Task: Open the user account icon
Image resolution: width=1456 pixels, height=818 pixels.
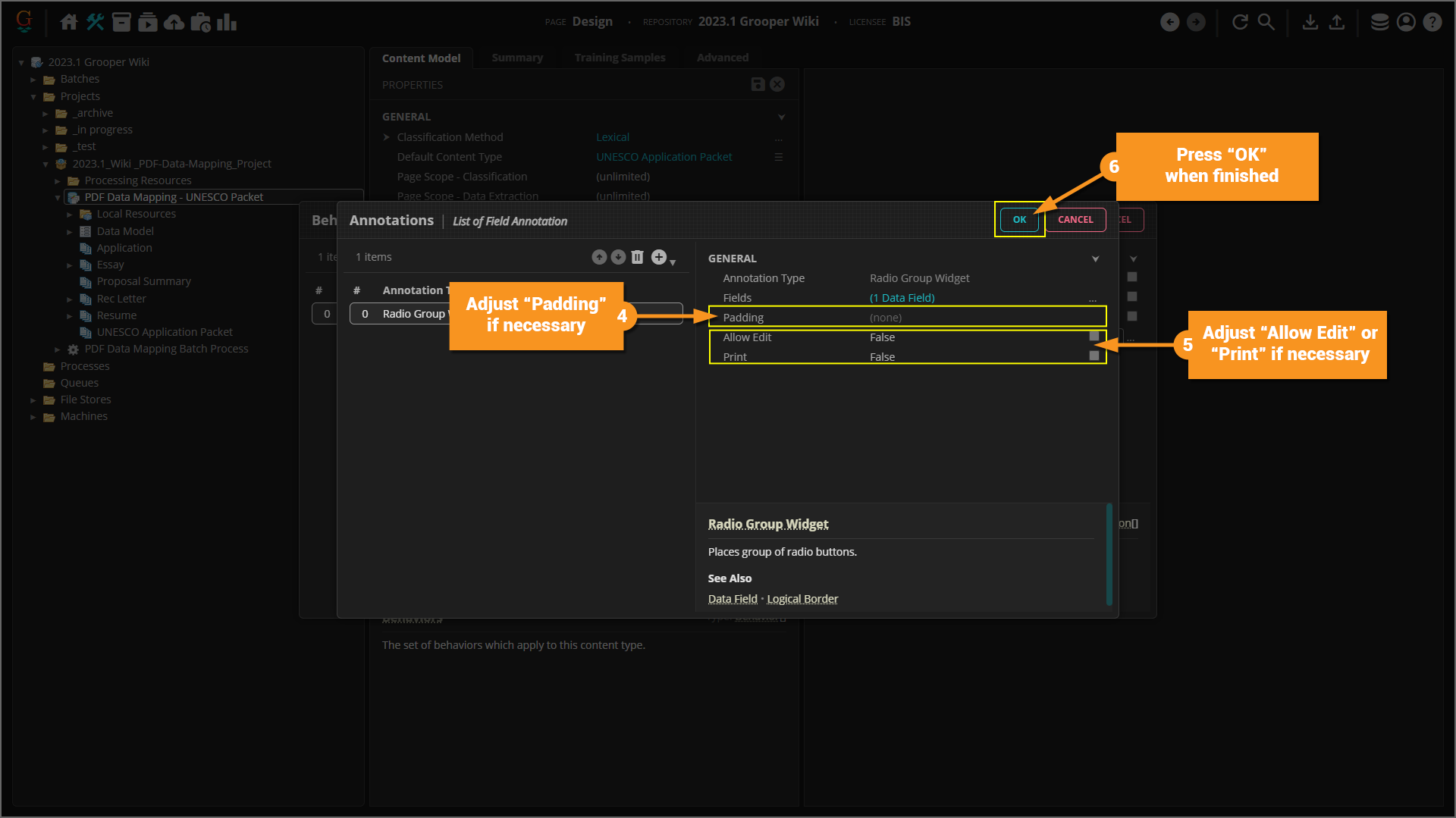Action: pyautogui.click(x=1406, y=22)
